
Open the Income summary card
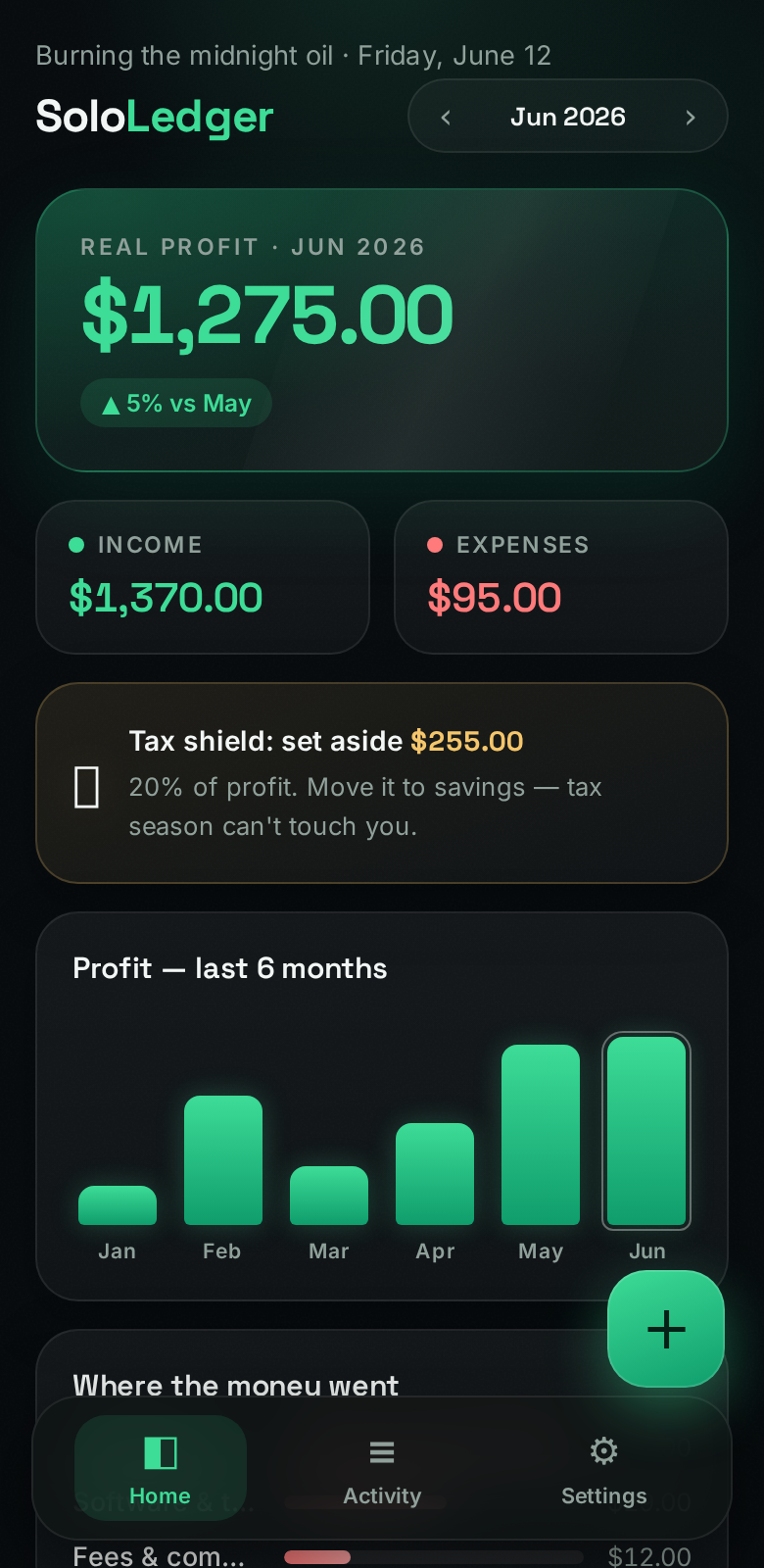click(x=203, y=577)
